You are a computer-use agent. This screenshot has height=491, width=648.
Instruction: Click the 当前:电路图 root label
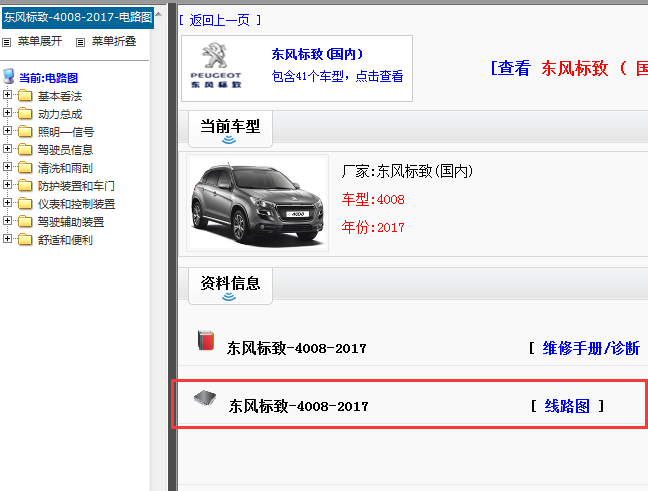coord(49,78)
